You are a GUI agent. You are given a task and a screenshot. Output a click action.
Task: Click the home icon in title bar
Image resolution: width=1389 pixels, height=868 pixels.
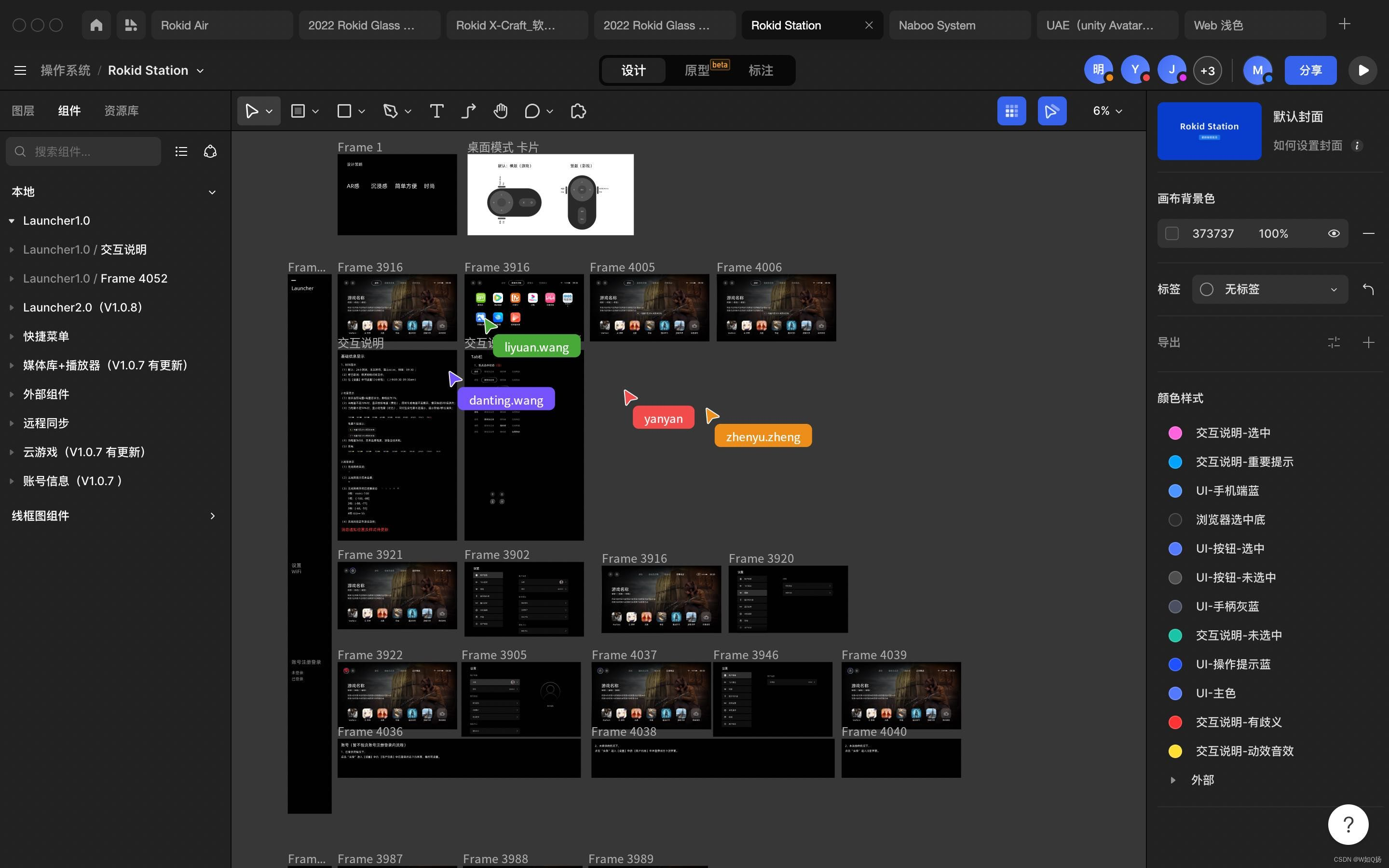click(x=96, y=25)
